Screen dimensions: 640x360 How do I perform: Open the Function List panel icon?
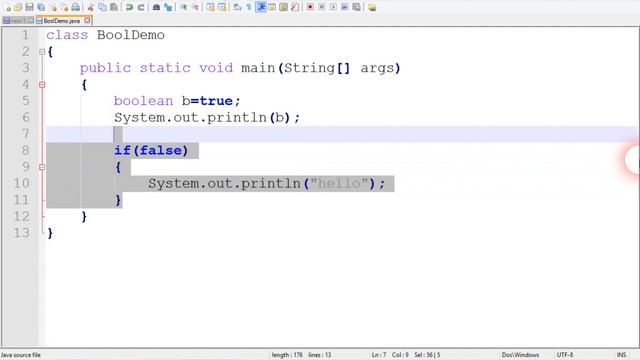295,7
